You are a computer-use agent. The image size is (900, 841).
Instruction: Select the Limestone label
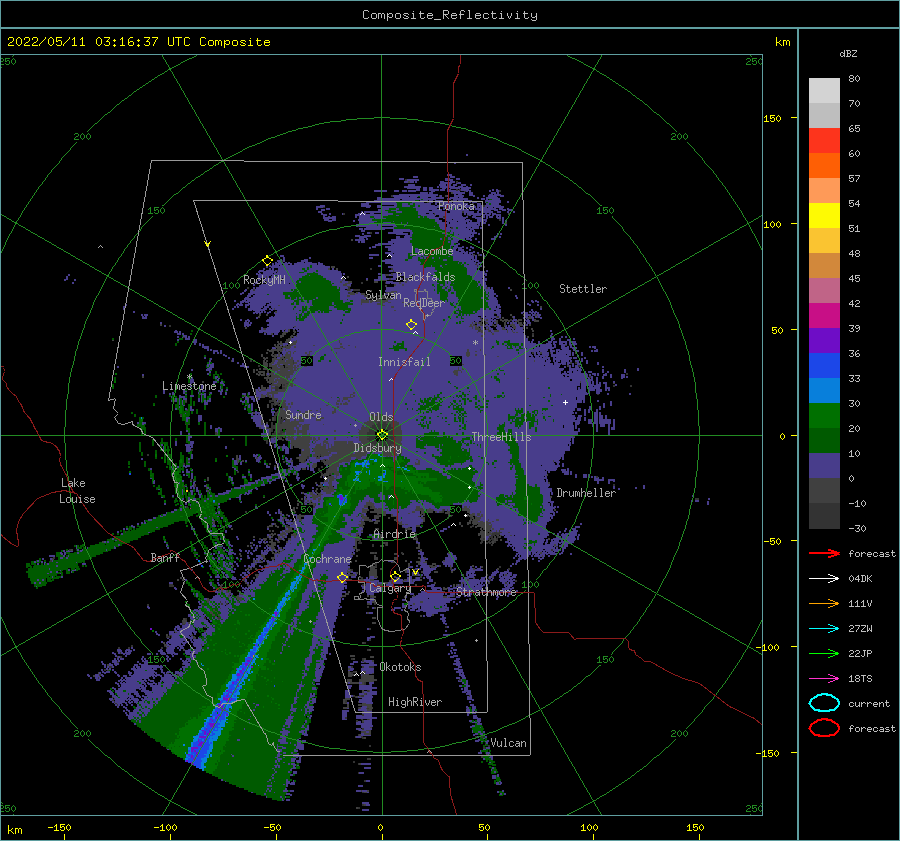click(x=189, y=386)
